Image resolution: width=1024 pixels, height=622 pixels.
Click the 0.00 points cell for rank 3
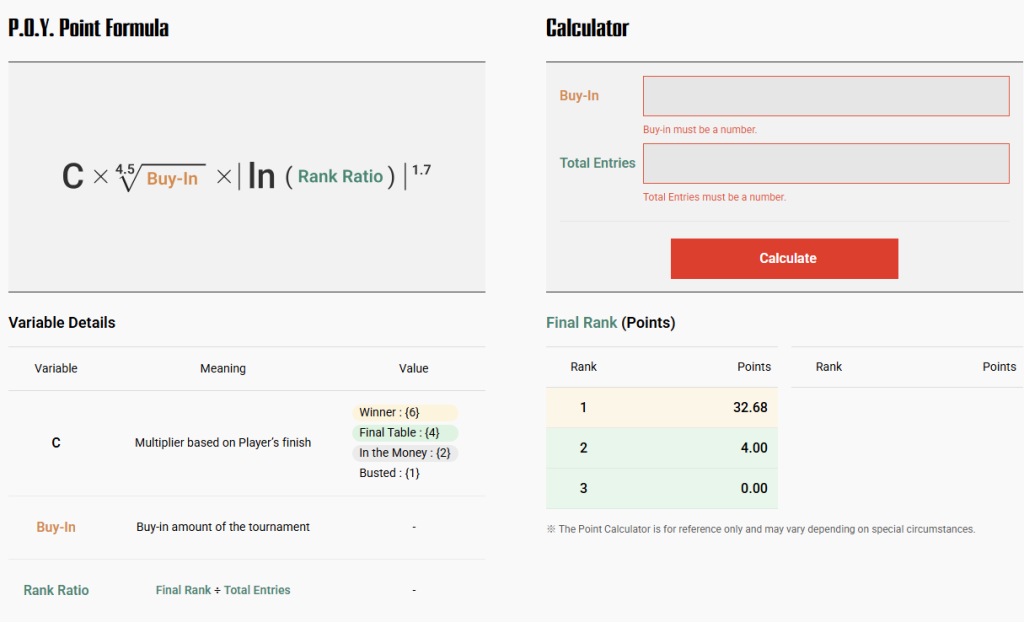coord(753,488)
